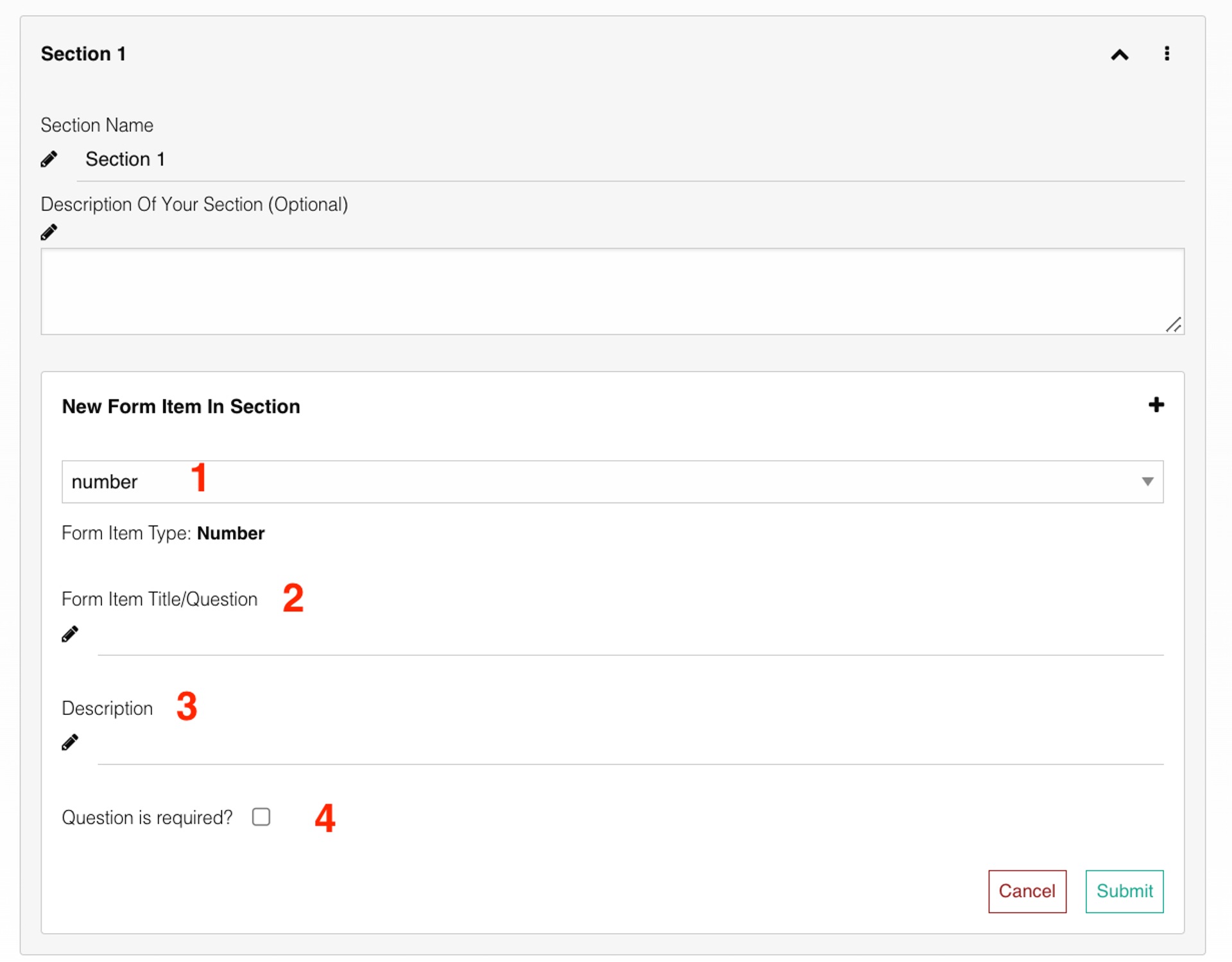
Task: Enable the Question is required checkbox
Action: coord(261,817)
